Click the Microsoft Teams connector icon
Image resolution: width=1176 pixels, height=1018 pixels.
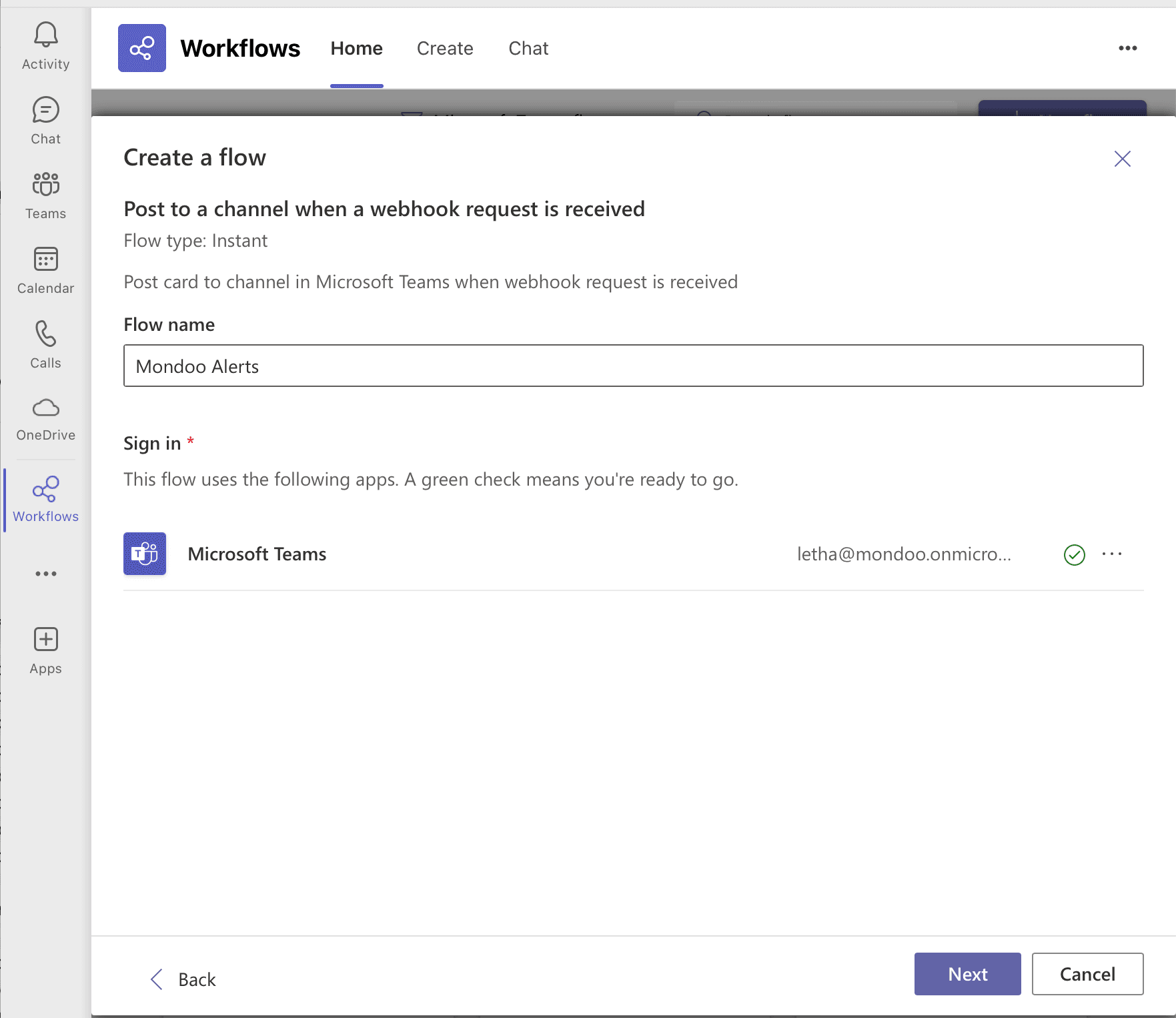click(144, 554)
